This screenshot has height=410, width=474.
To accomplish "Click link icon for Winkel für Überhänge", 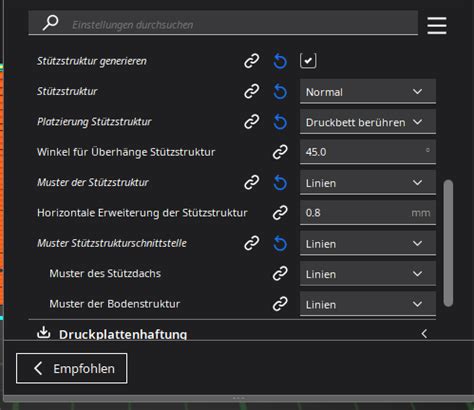I will pyautogui.click(x=280, y=152).
